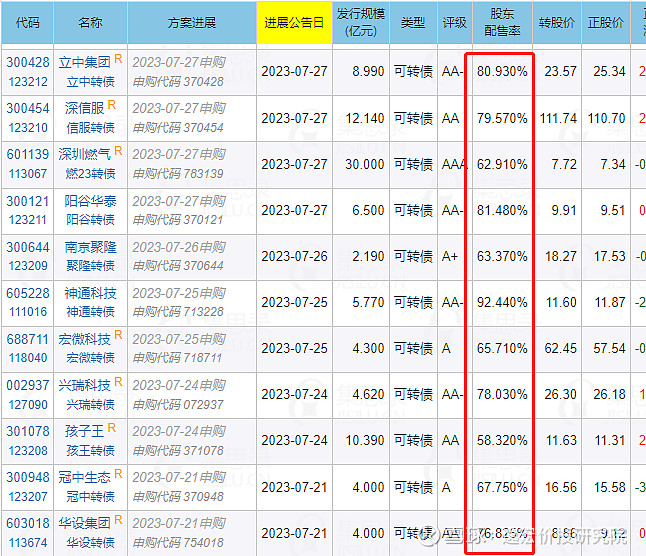Select 2023-07-26 announcement date cell
Screen dimensions: 646x556
coord(294,256)
